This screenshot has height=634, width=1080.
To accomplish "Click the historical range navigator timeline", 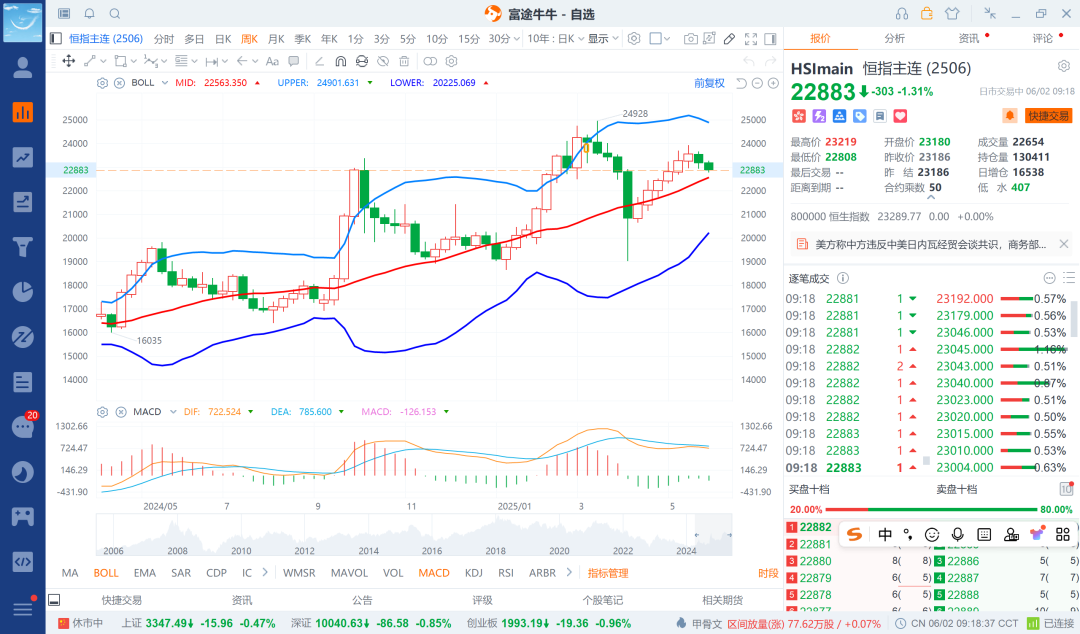I will coord(414,535).
